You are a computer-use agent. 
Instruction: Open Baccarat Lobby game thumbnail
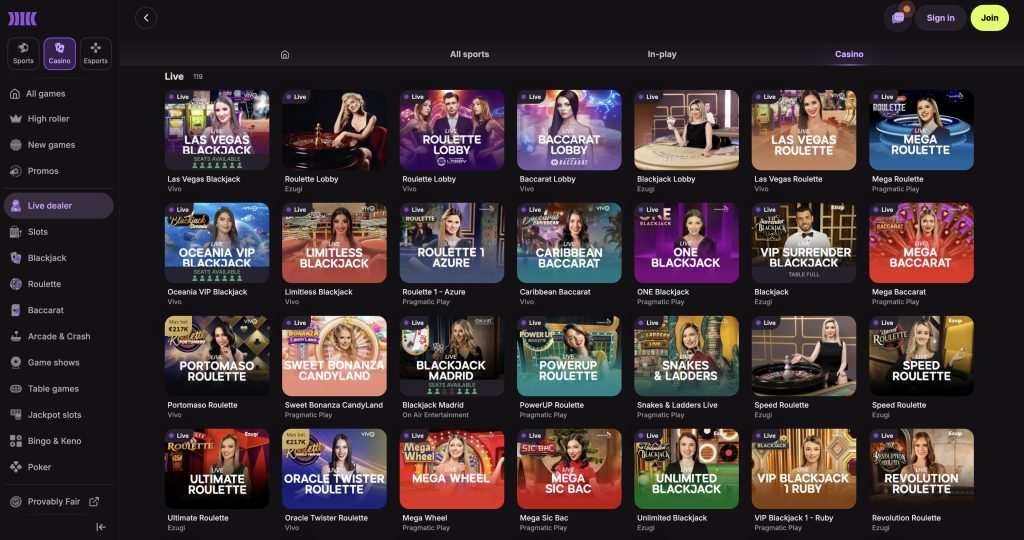point(569,130)
